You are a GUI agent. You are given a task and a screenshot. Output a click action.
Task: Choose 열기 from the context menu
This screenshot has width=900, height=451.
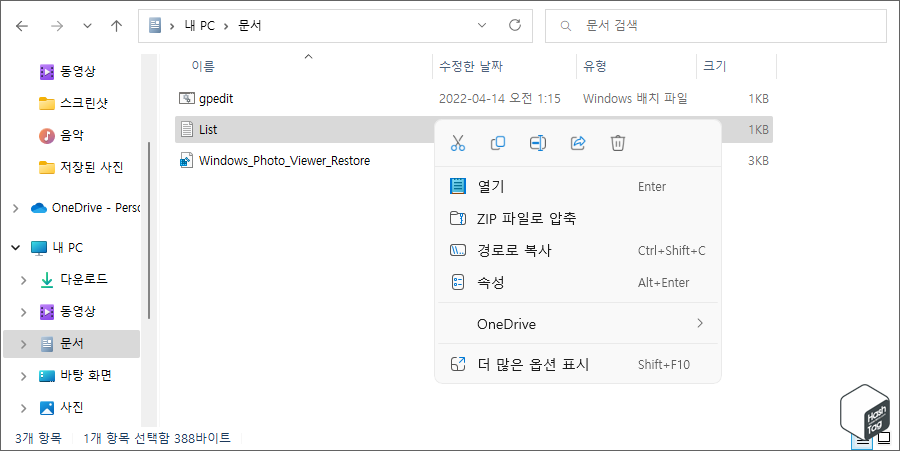tap(577, 186)
